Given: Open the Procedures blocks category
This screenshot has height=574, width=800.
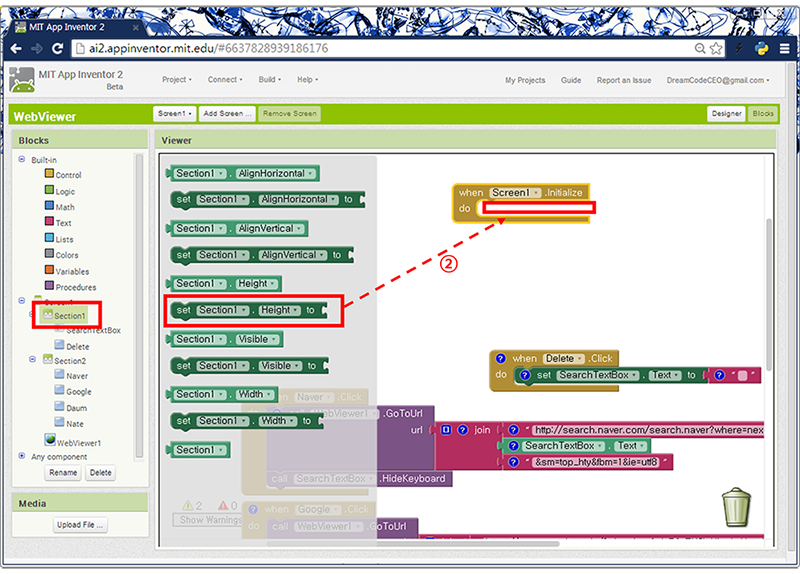Looking at the screenshot, I should [70, 287].
